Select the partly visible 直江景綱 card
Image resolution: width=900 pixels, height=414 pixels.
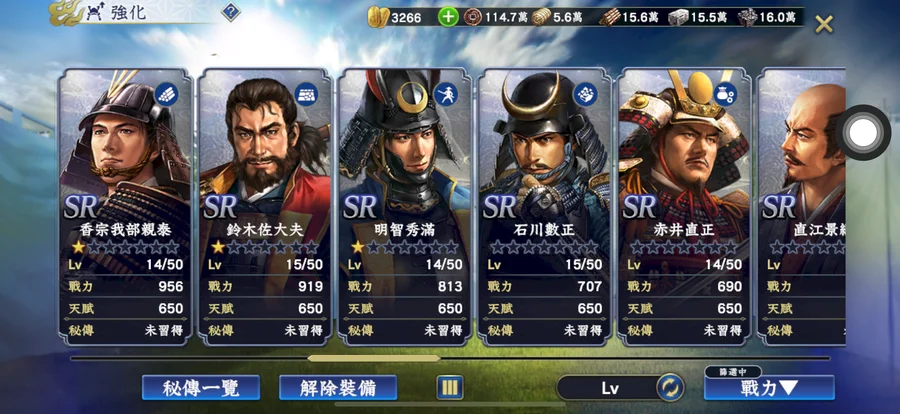[801, 207]
